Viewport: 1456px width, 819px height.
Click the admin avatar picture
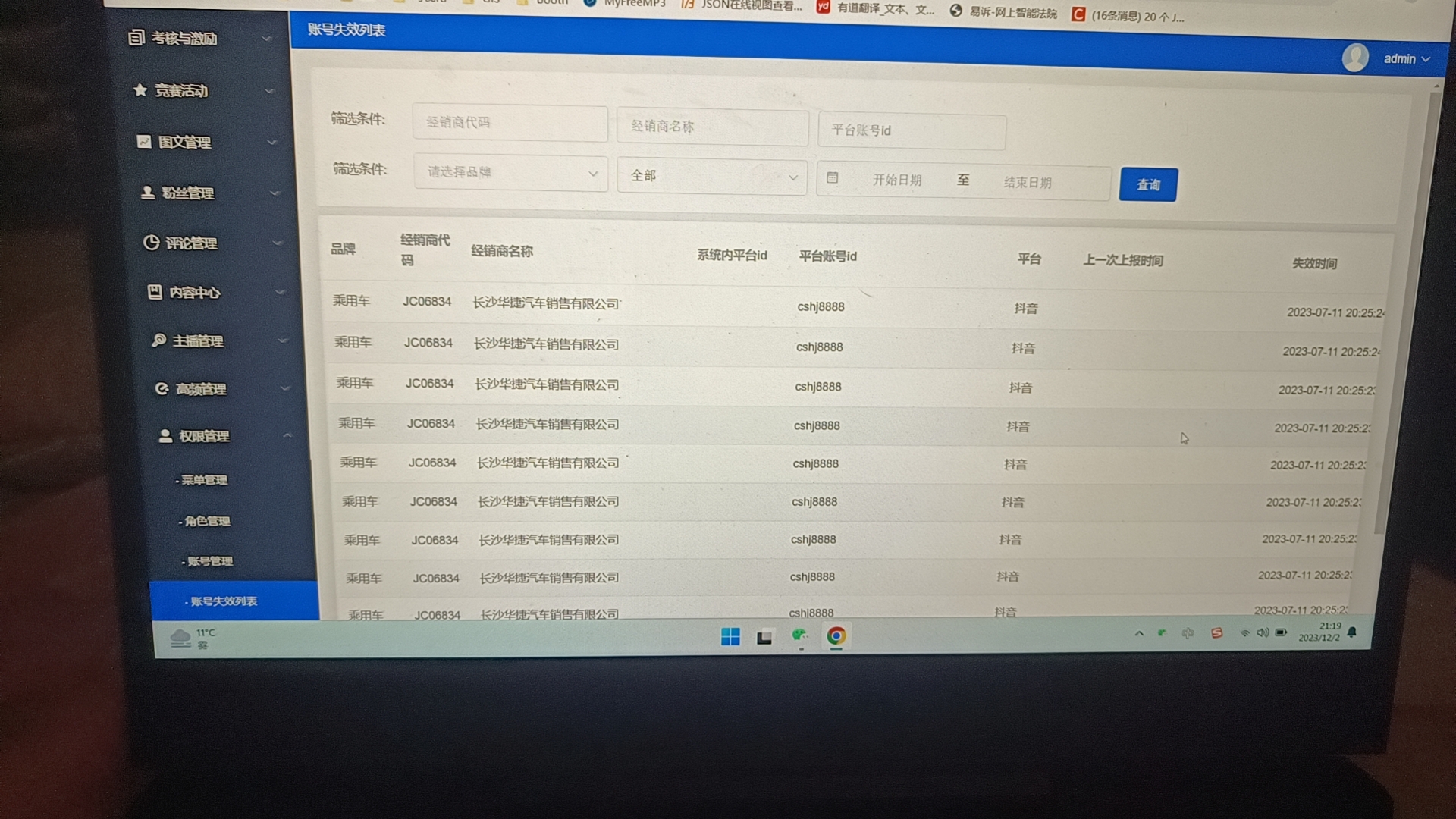tap(1354, 58)
